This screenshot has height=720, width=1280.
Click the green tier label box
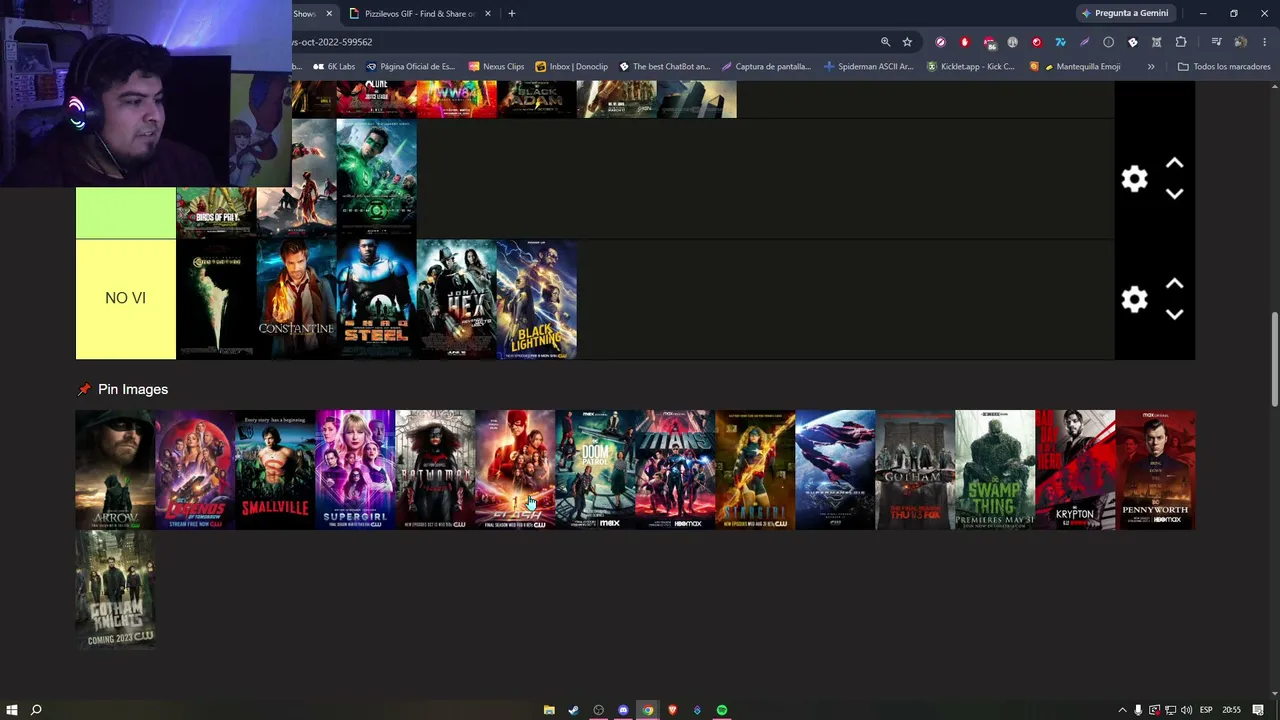(x=126, y=213)
